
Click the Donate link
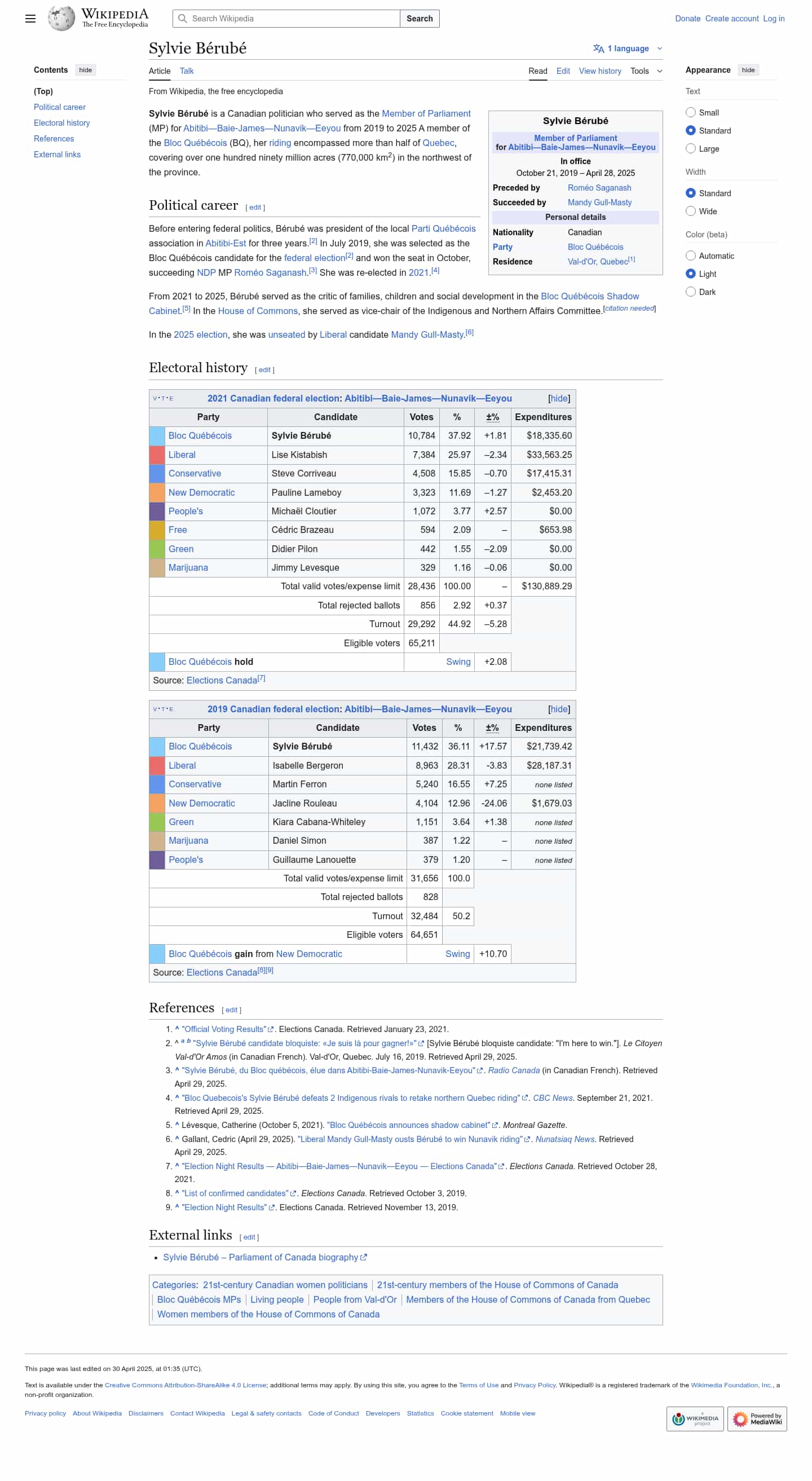(688, 19)
